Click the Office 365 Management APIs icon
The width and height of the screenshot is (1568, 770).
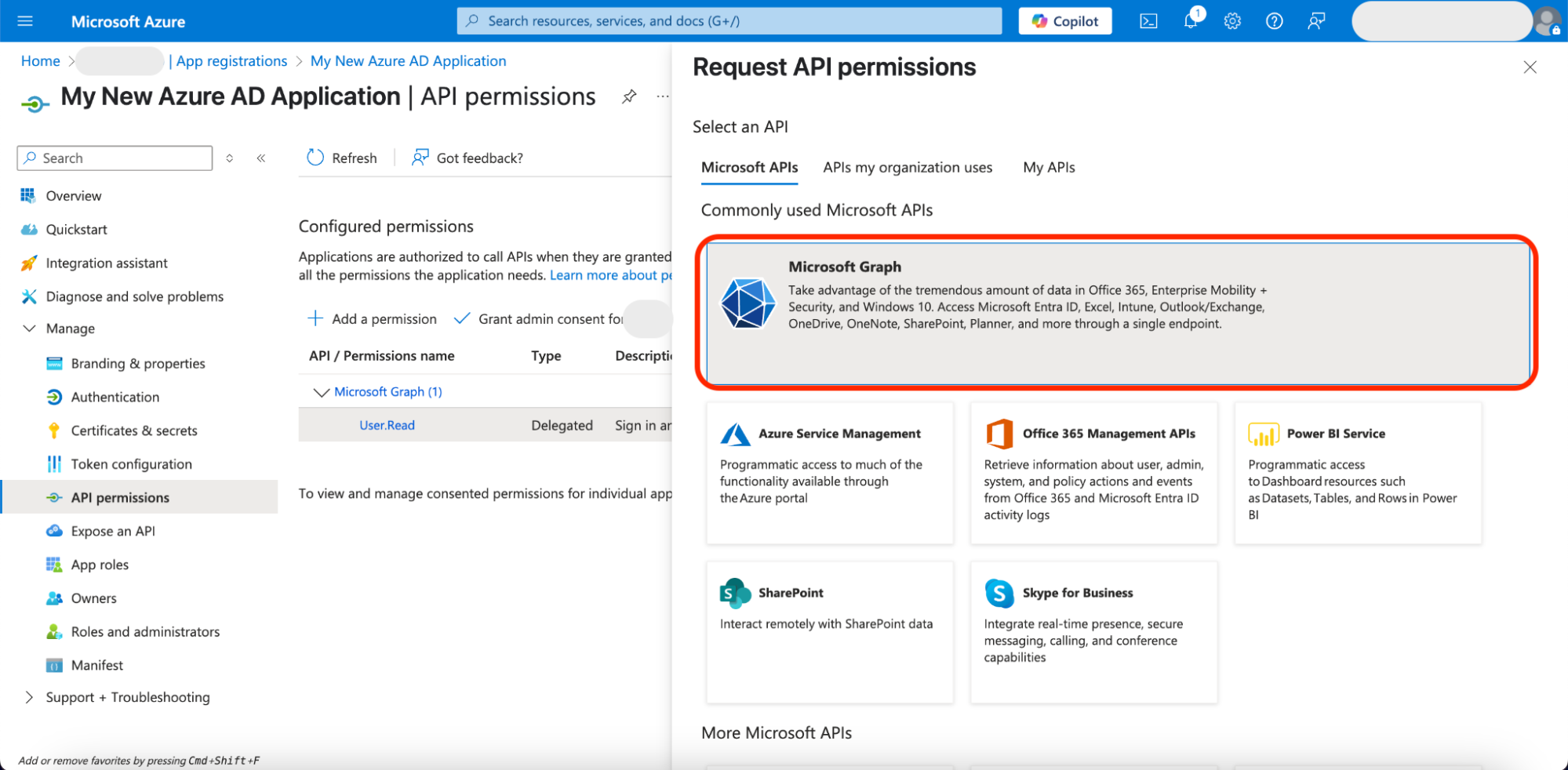[999, 434]
